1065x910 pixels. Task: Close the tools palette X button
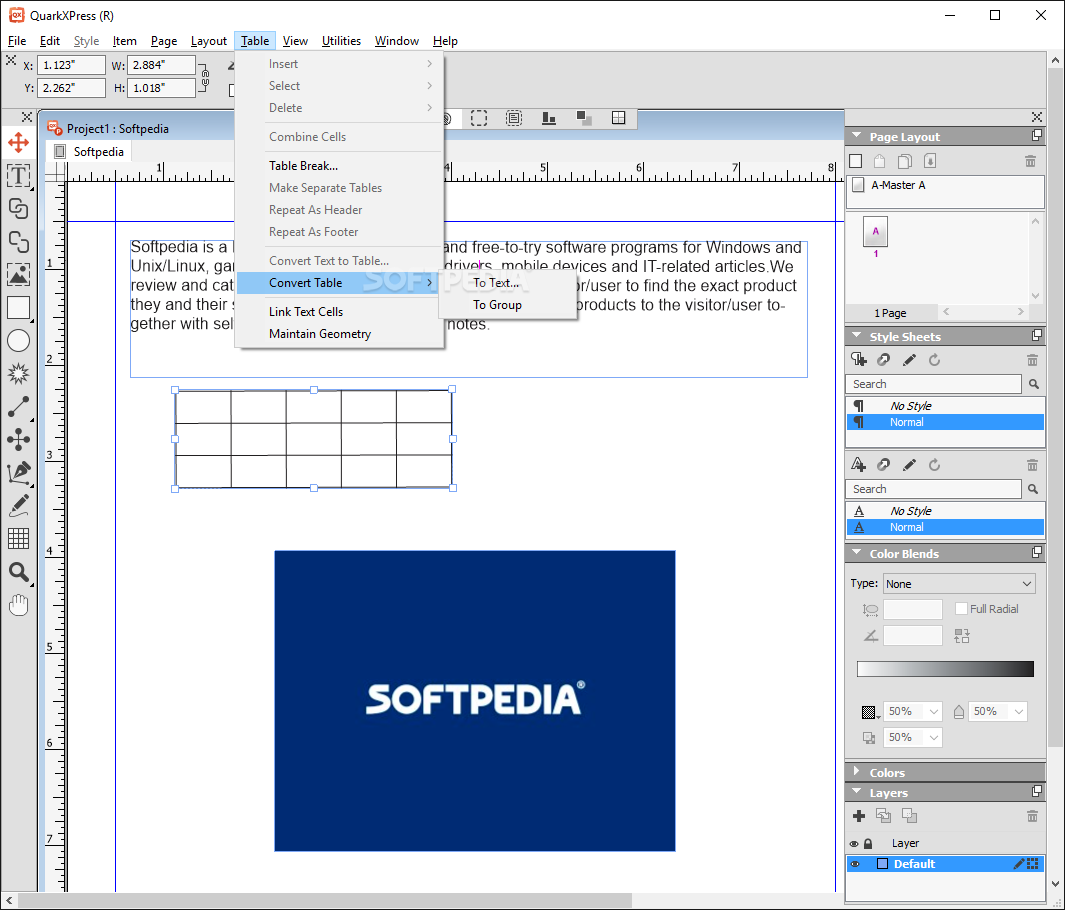26,117
